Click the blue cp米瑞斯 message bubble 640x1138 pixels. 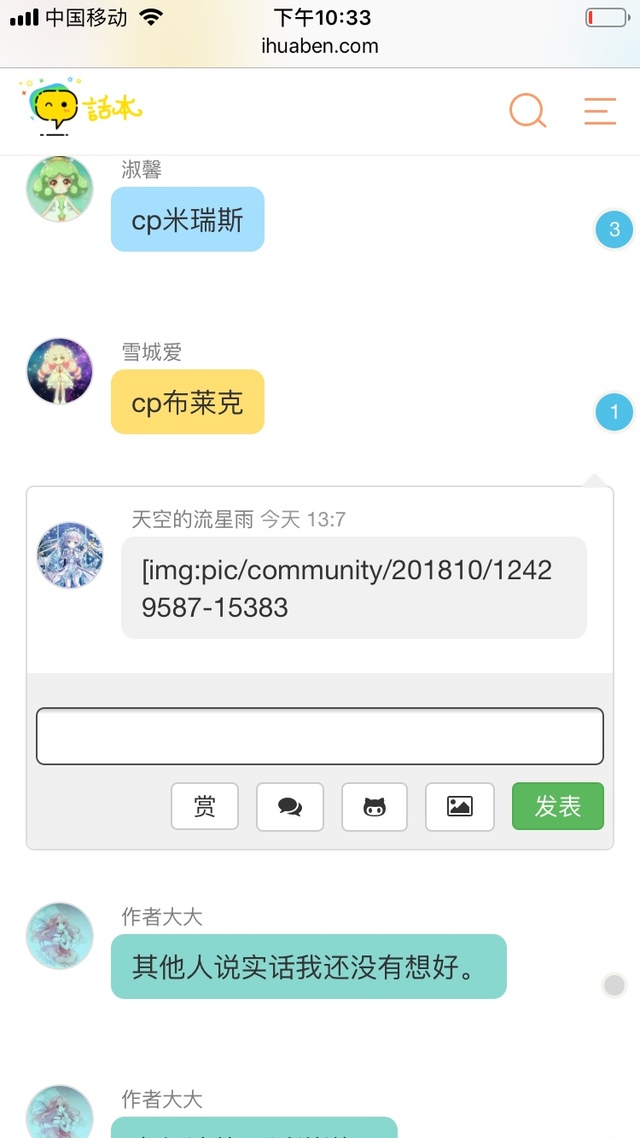187,219
